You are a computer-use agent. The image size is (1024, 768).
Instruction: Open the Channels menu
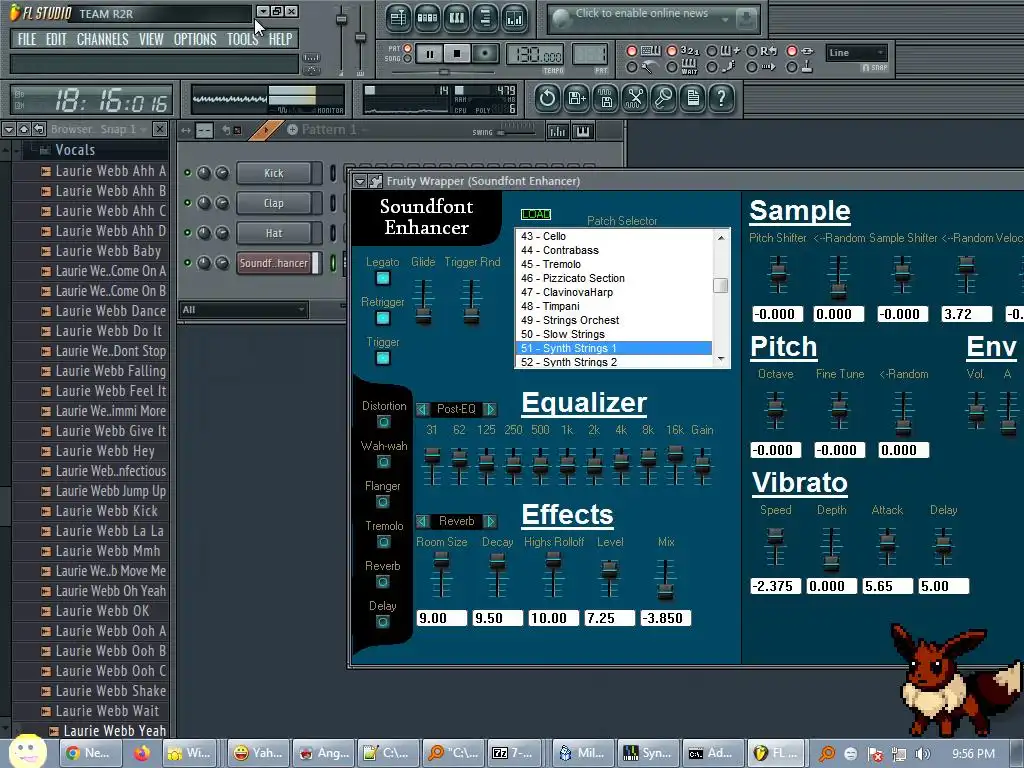[x=103, y=39]
